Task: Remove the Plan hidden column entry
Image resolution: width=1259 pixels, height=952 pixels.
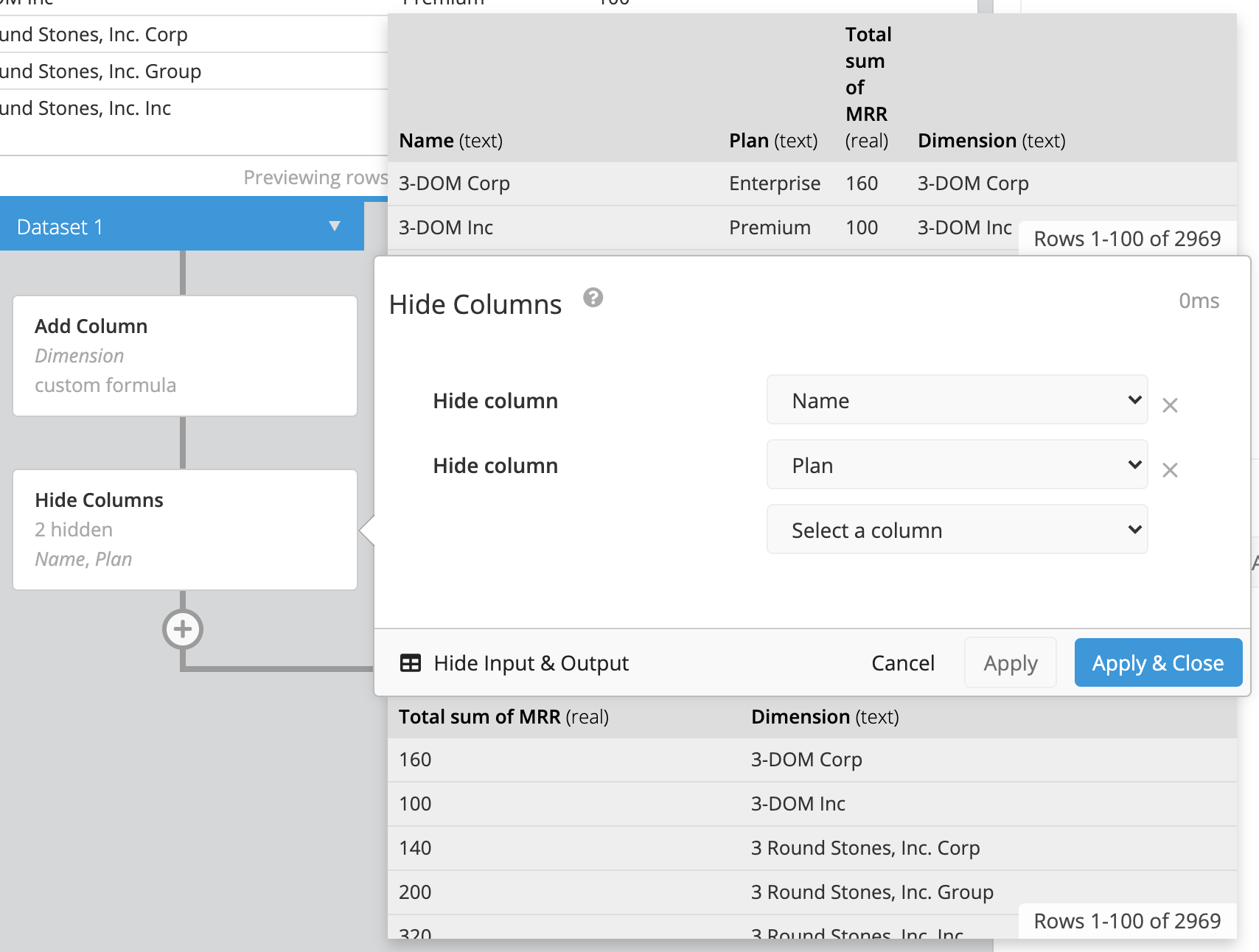Action: [x=1170, y=470]
